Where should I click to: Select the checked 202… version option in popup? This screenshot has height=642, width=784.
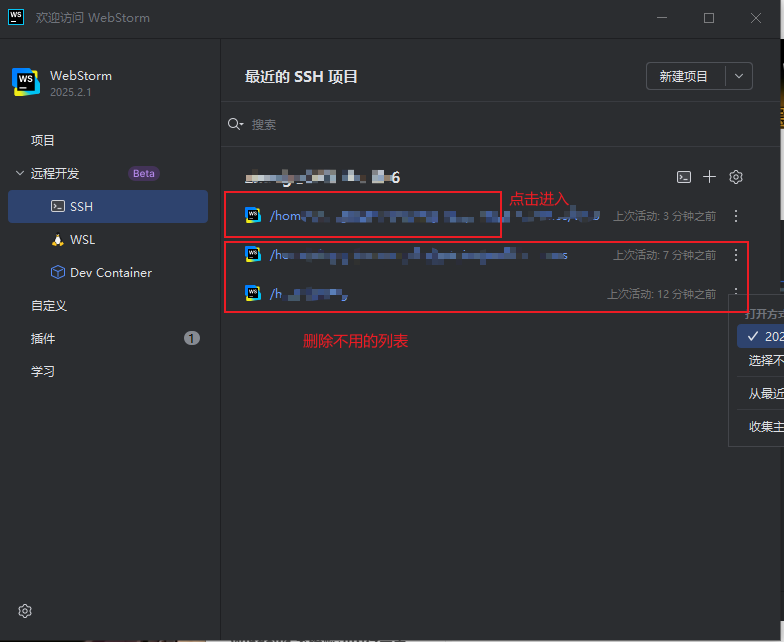pos(764,337)
